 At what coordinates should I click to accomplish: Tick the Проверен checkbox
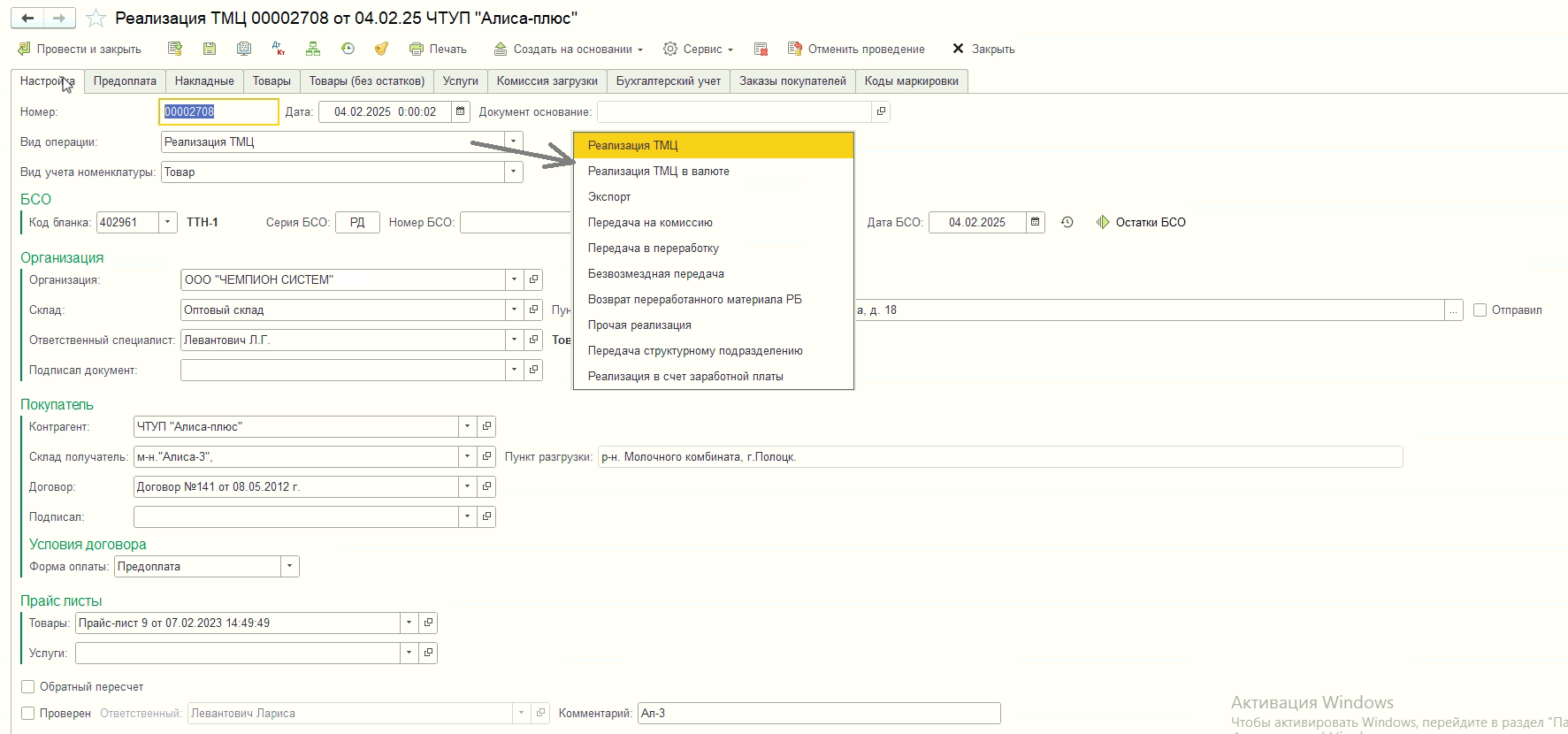click(28, 713)
